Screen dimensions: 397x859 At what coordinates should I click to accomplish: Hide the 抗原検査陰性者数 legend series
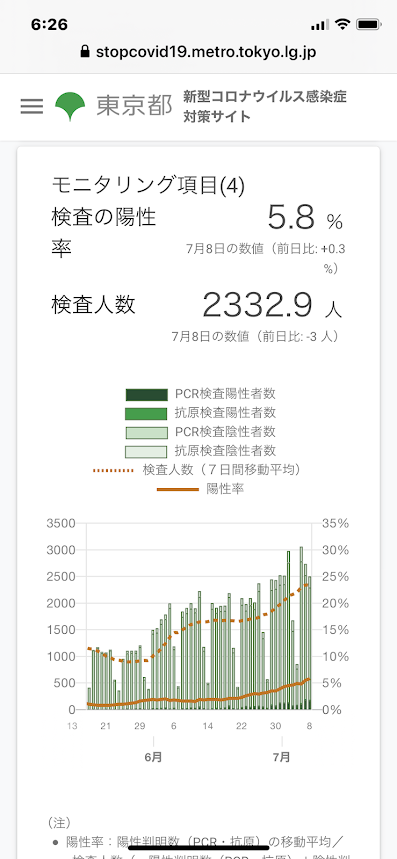(x=200, y=451)
